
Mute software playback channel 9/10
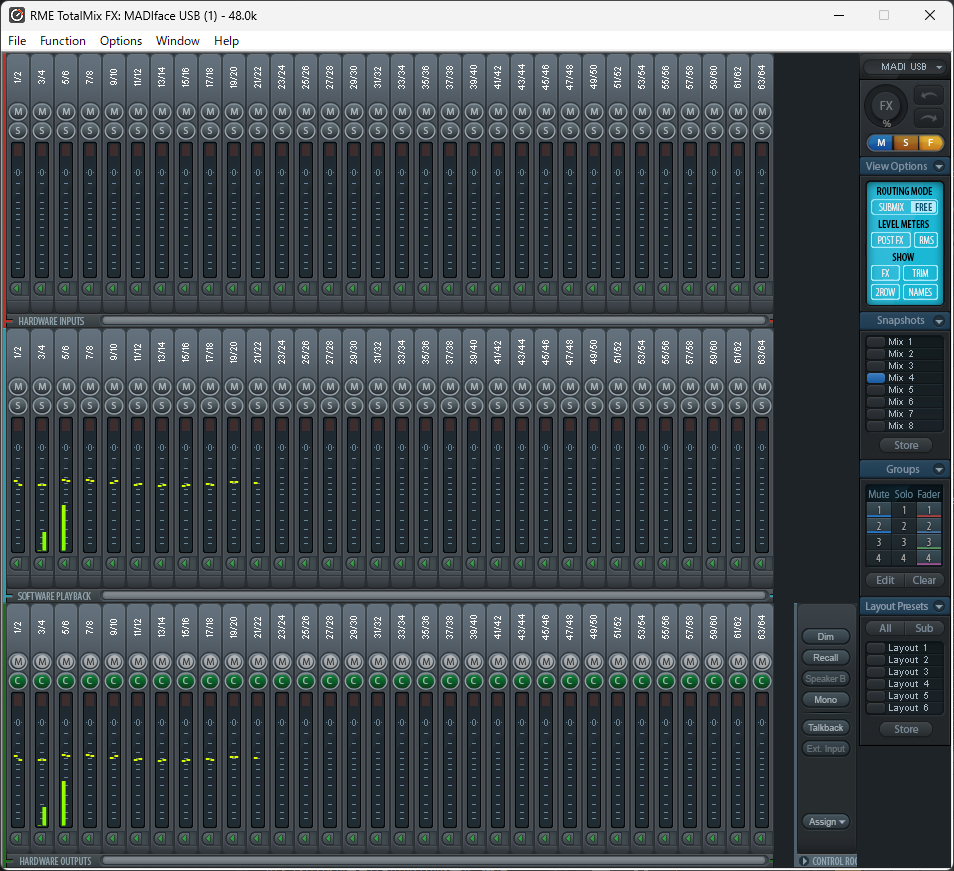(114, 387)
